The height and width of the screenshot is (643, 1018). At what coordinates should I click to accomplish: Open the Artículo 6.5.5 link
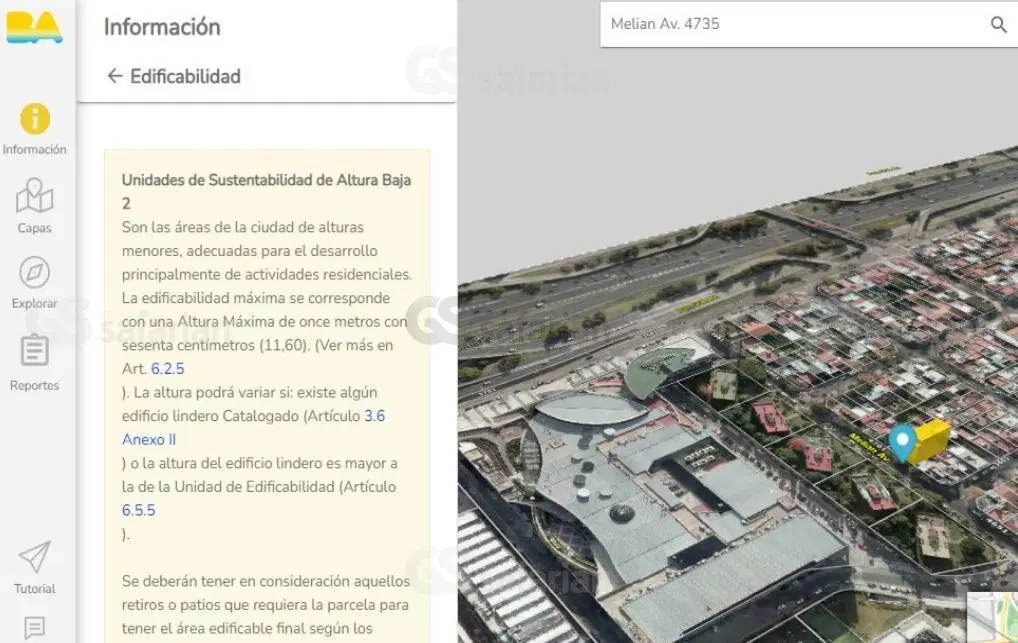pyautogui.click(x=138, y=511)
